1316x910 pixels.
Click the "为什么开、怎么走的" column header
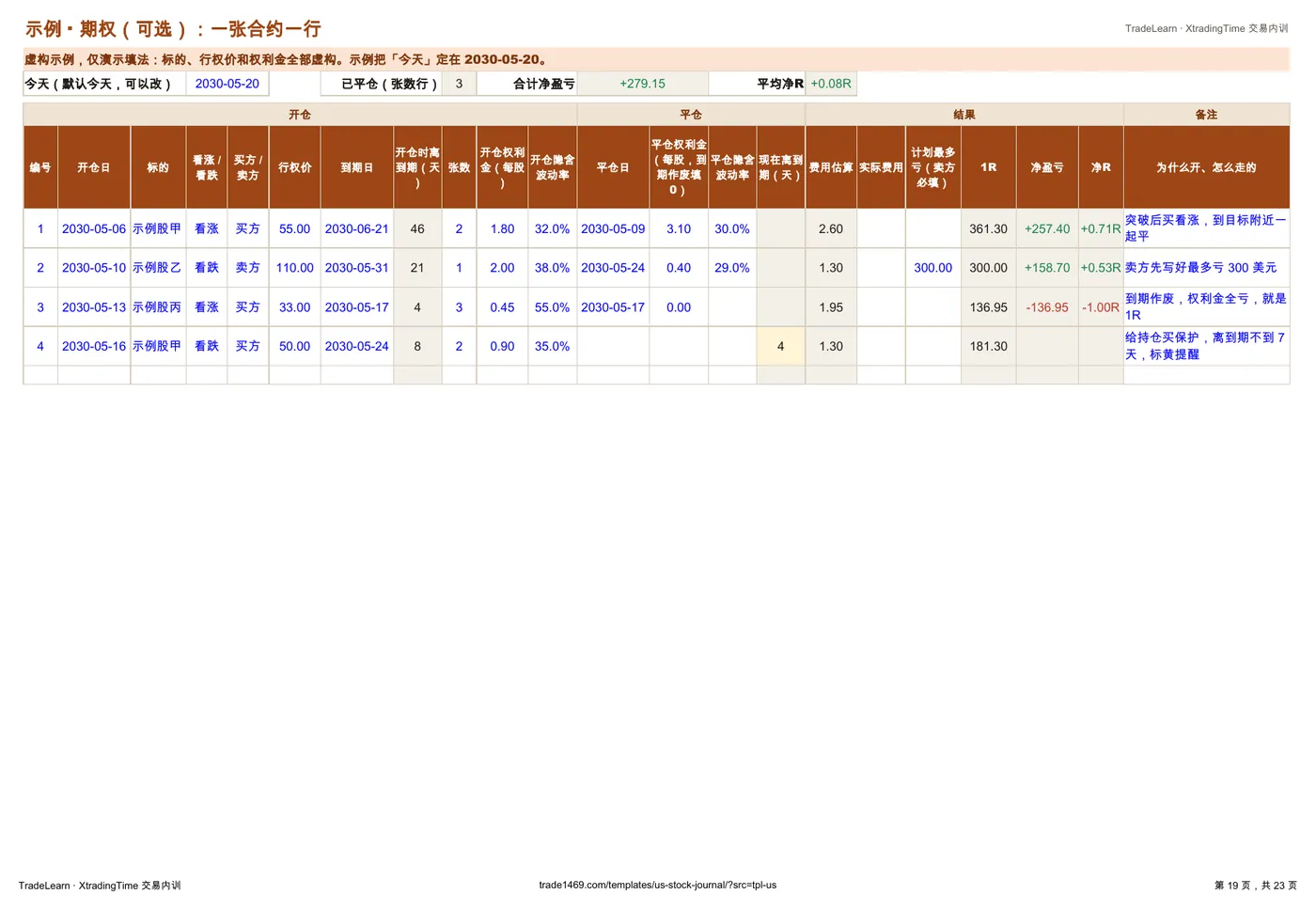1206,167
